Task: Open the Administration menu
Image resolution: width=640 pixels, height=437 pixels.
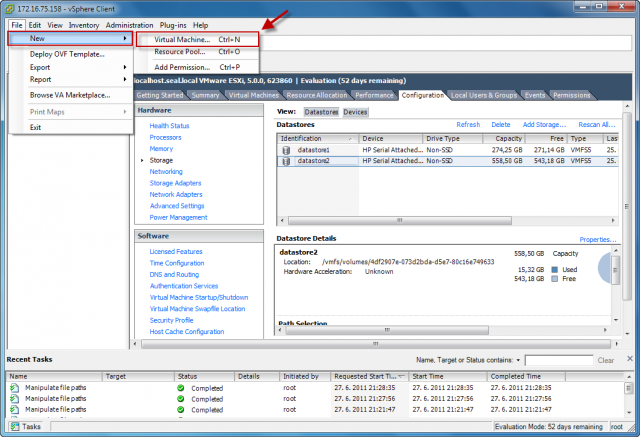Action: click(129, 25)
